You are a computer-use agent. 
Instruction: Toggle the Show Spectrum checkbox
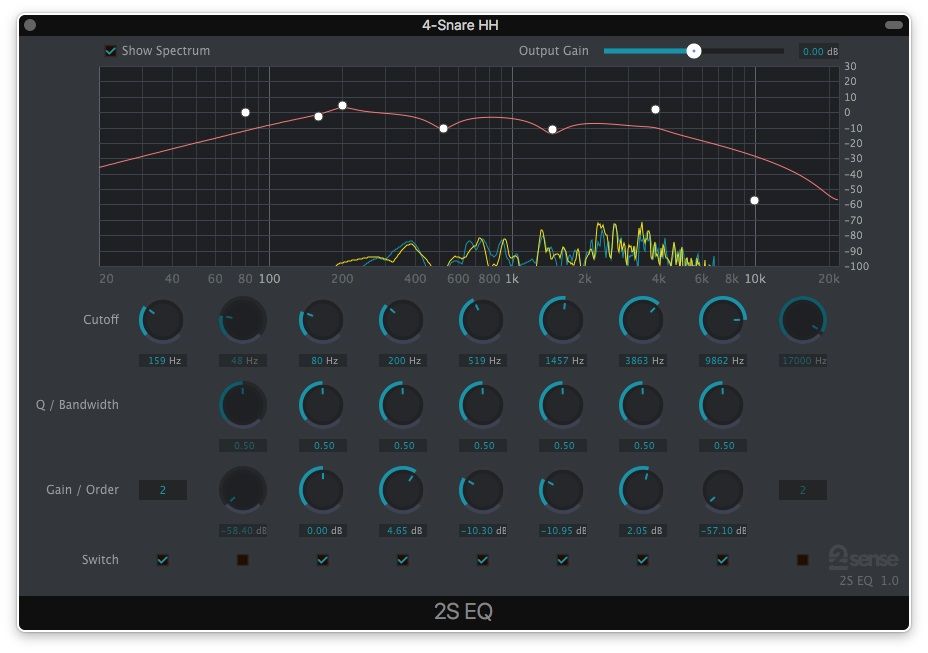(111, 51)
